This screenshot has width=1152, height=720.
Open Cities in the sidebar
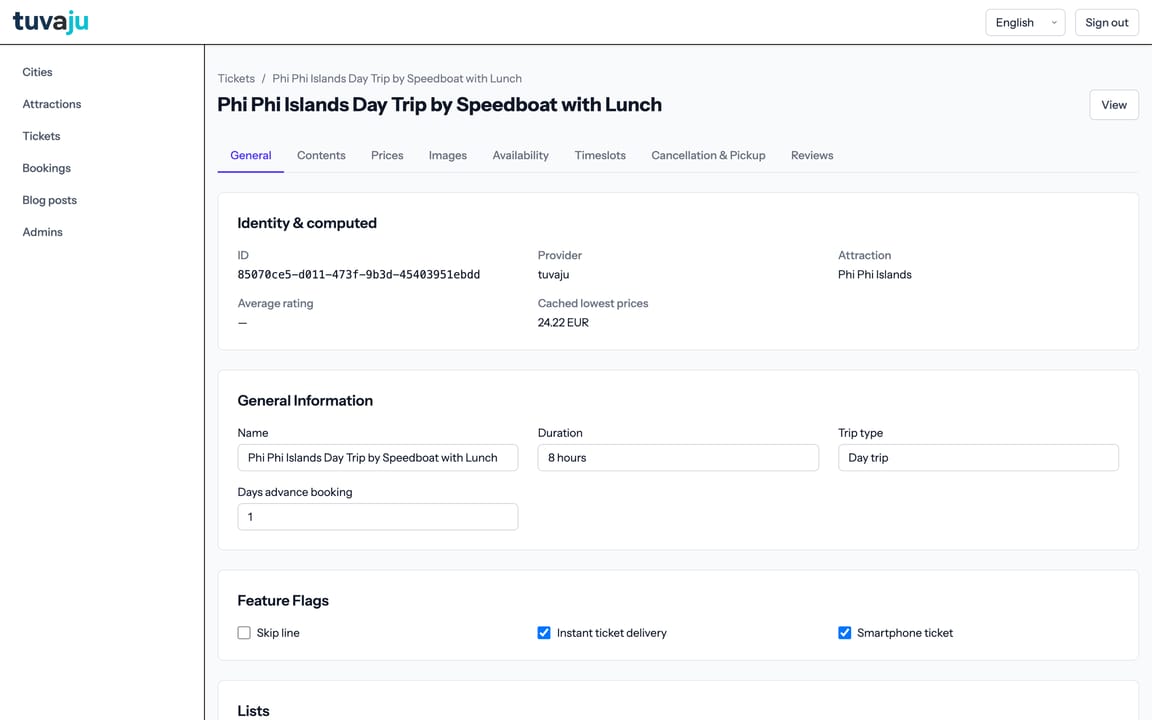coord(37,72)
